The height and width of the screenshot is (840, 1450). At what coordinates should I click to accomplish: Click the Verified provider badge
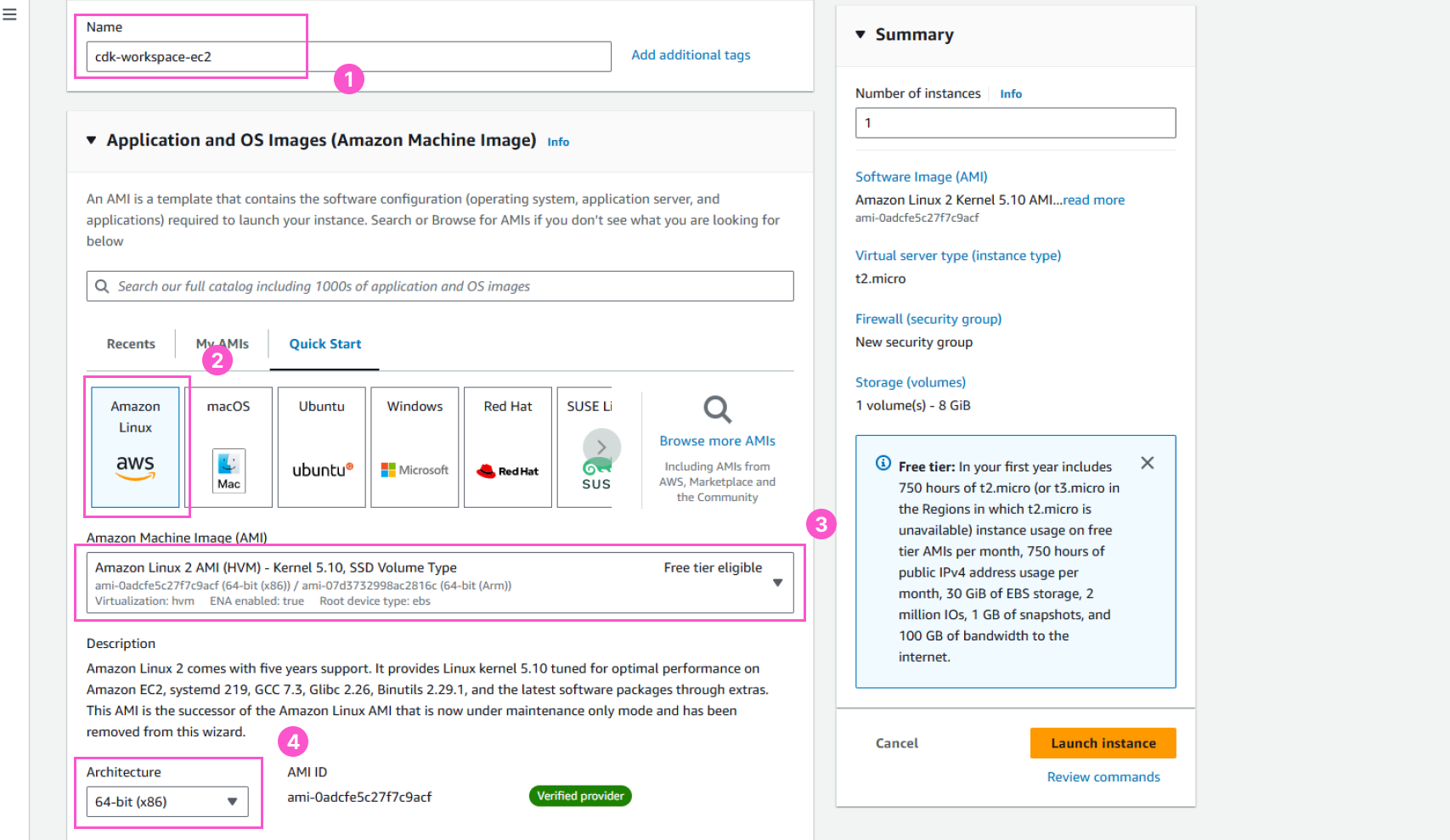click(580, 796)
